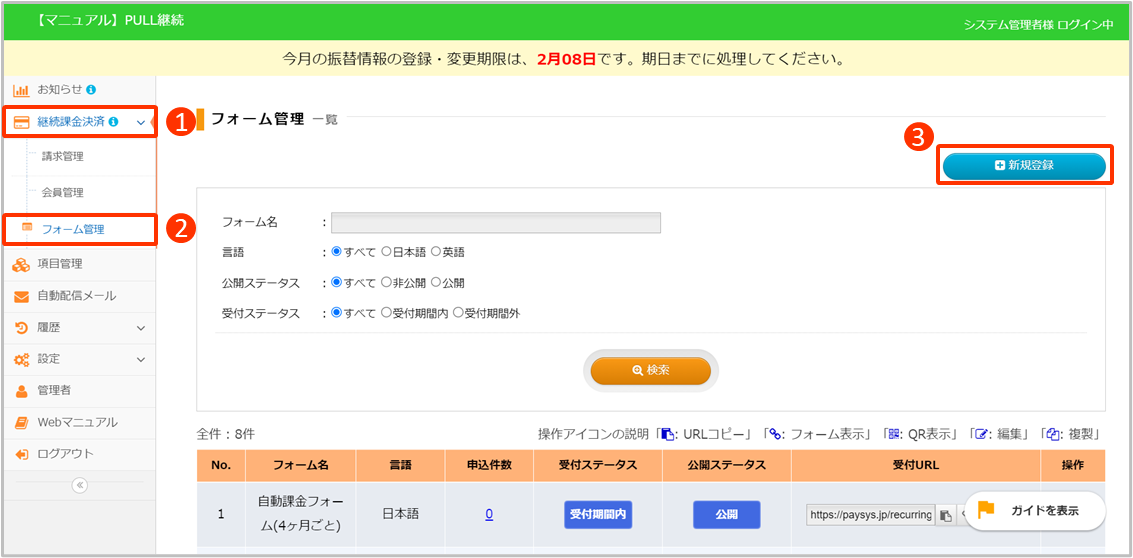This screenshot has height=558, width=1133.
Task: Select 非公開 in 公開ステータス filter
Action: [x=386, y=283]
